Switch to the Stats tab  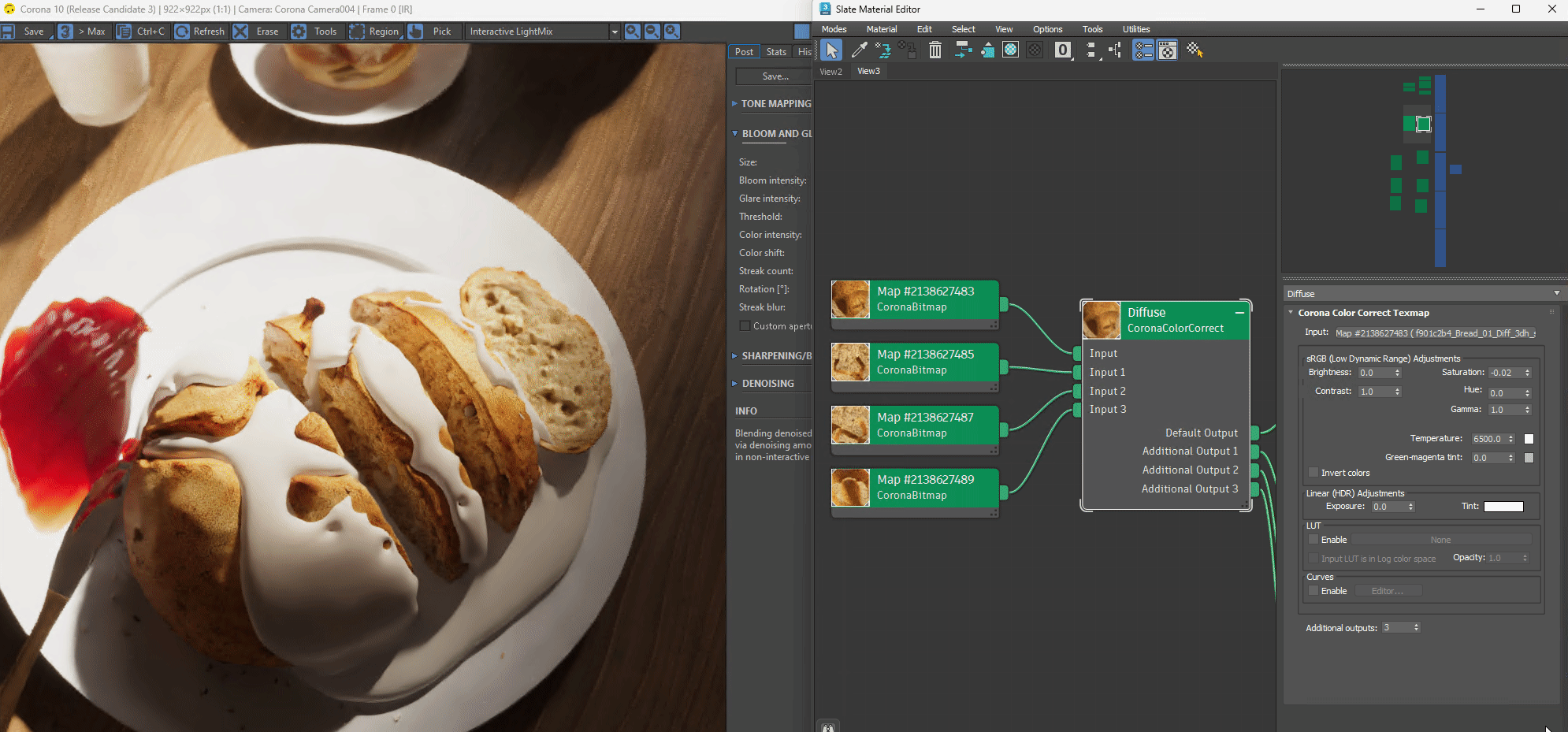coord(776,52)
